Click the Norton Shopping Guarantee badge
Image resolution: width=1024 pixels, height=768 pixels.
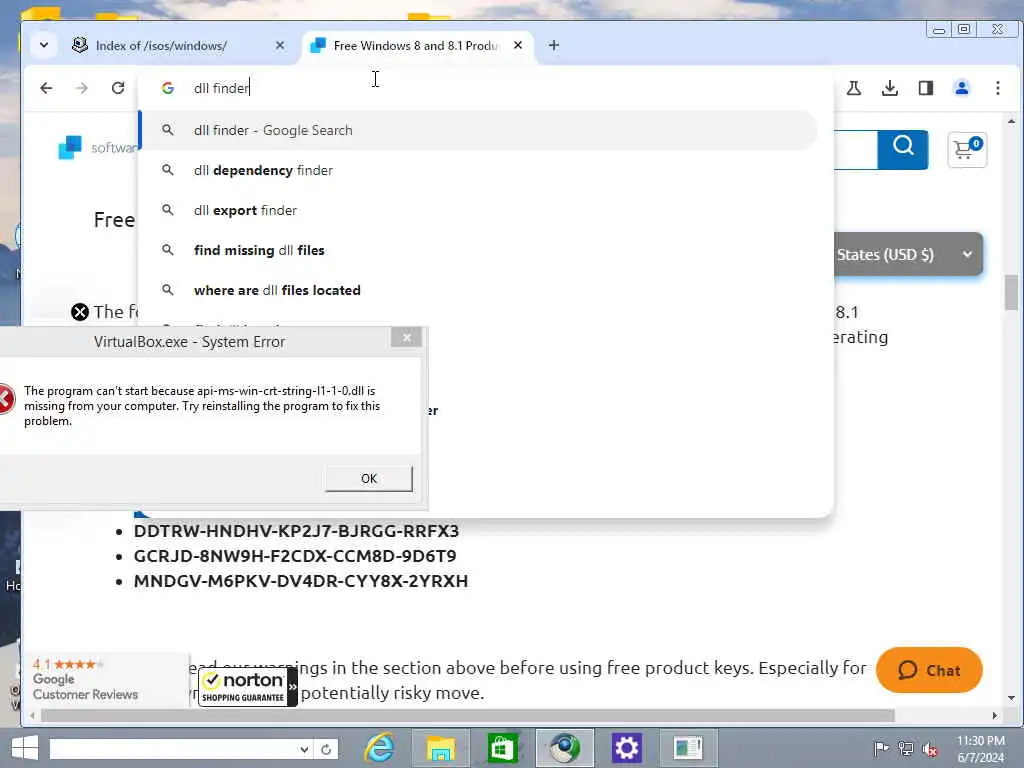[248, 687]
